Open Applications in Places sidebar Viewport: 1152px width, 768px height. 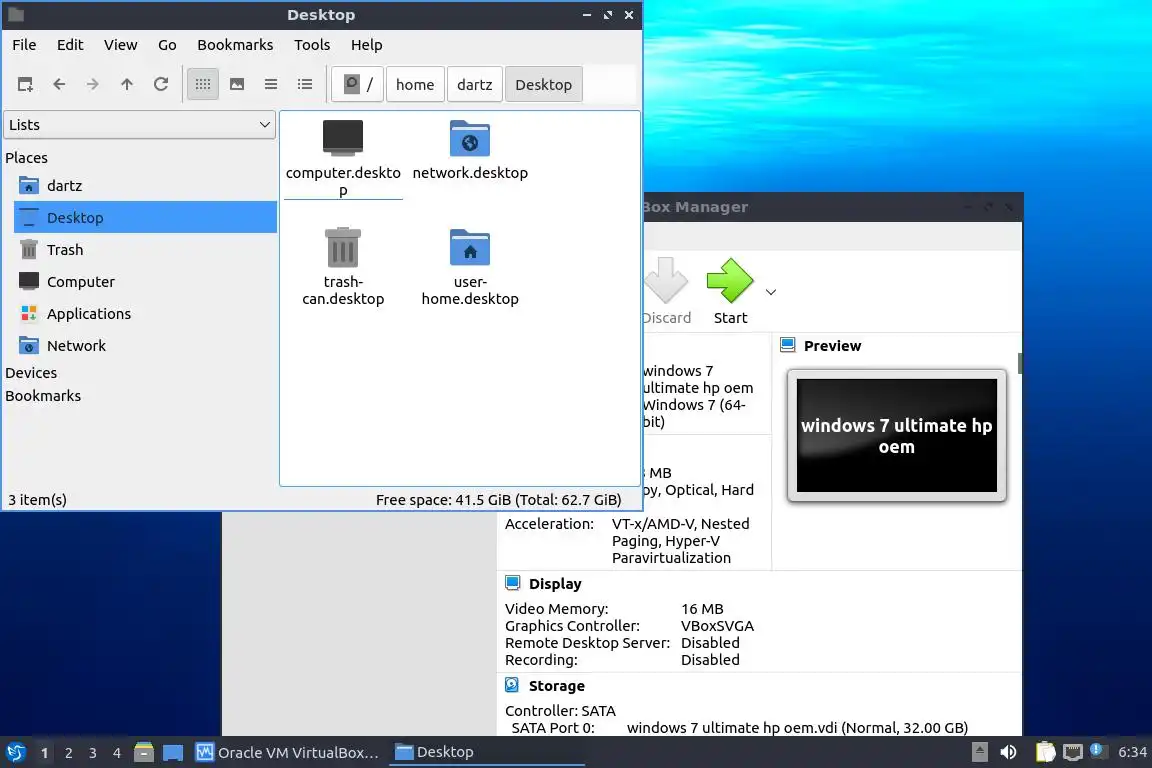pyautogui.click(x=145, y=314)
